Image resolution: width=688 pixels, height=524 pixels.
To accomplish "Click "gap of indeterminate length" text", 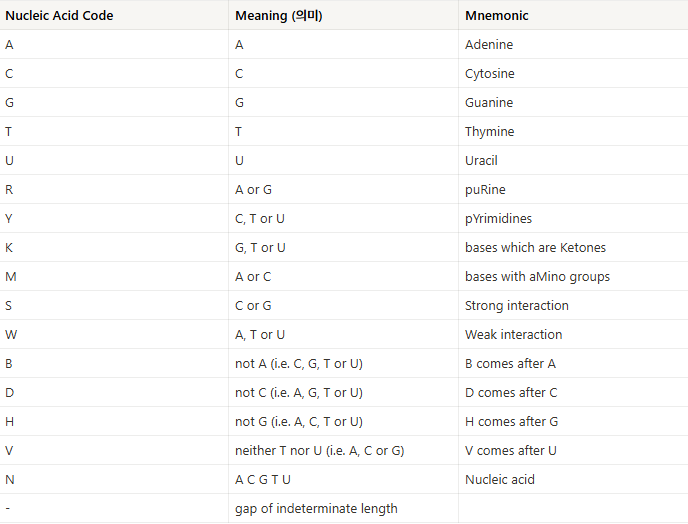I will point(316,509).
